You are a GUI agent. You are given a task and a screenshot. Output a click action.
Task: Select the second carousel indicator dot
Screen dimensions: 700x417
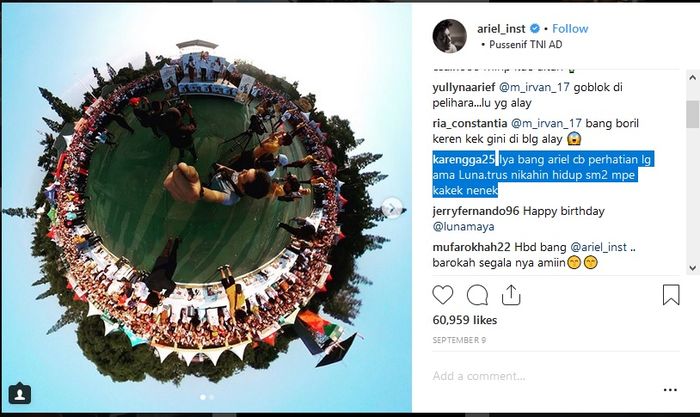(x=212, y=397)
